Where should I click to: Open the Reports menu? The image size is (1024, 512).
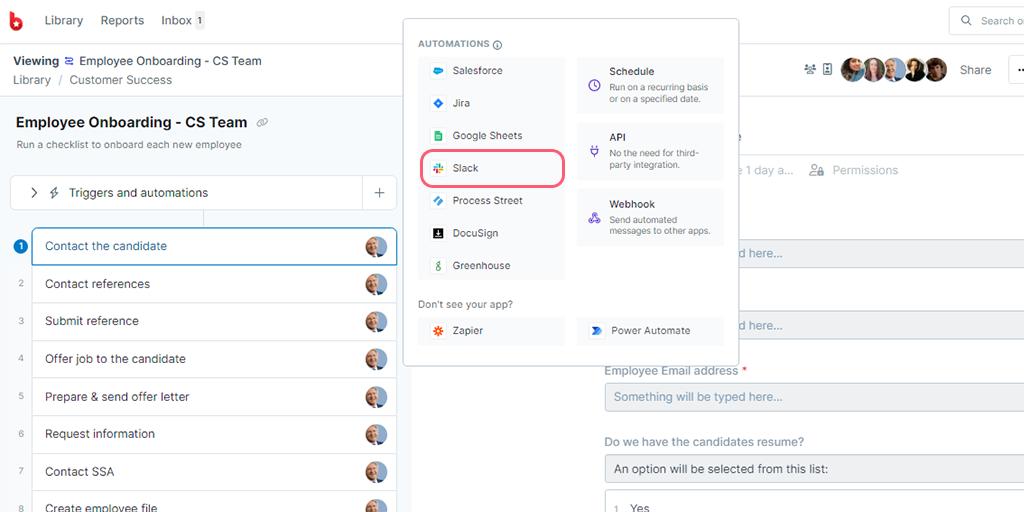(122, 21)
